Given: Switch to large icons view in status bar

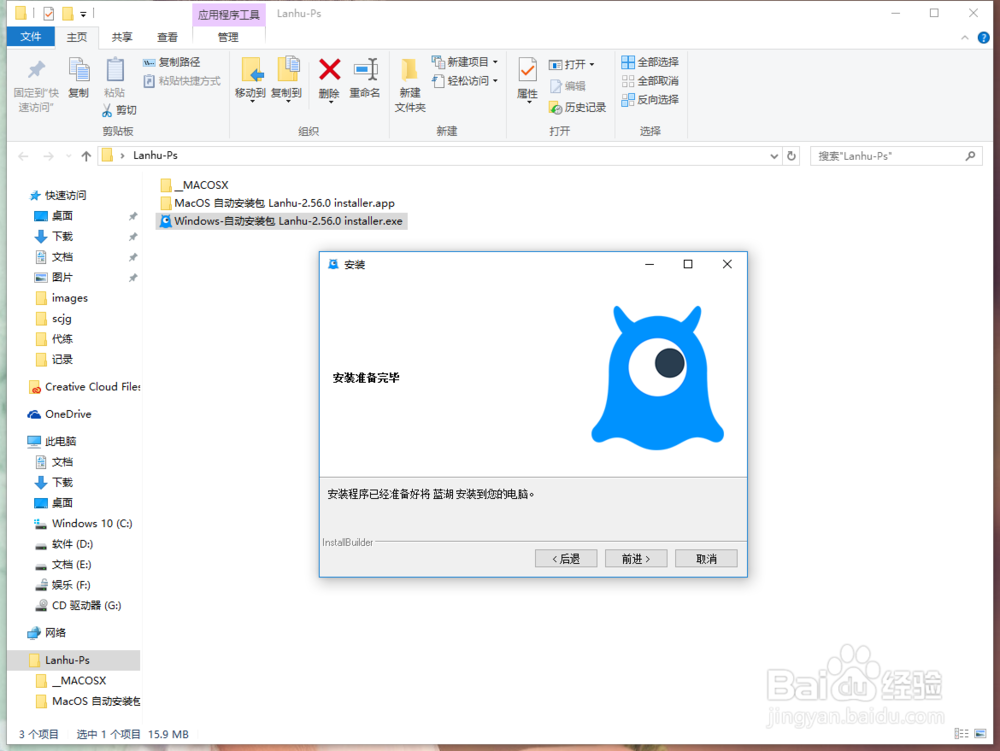Looking at the screenshot, I should (x=980, y=734).
